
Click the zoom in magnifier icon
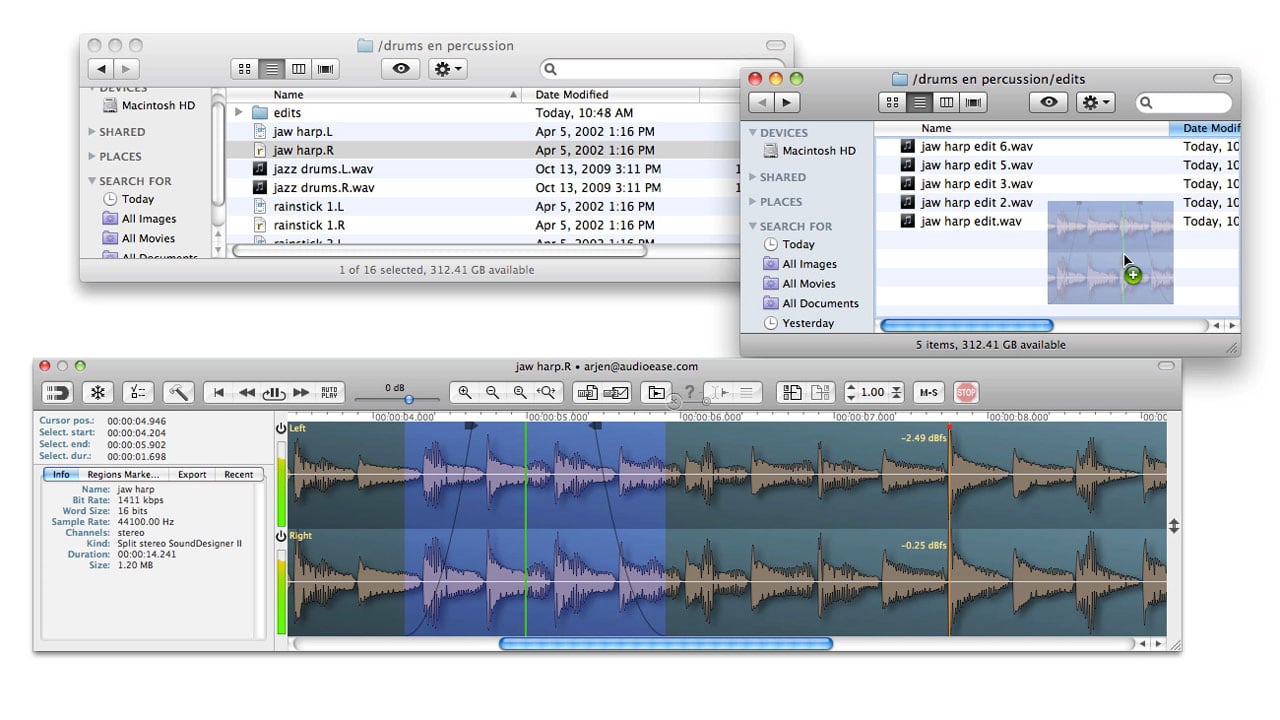[x=465, y=393]
